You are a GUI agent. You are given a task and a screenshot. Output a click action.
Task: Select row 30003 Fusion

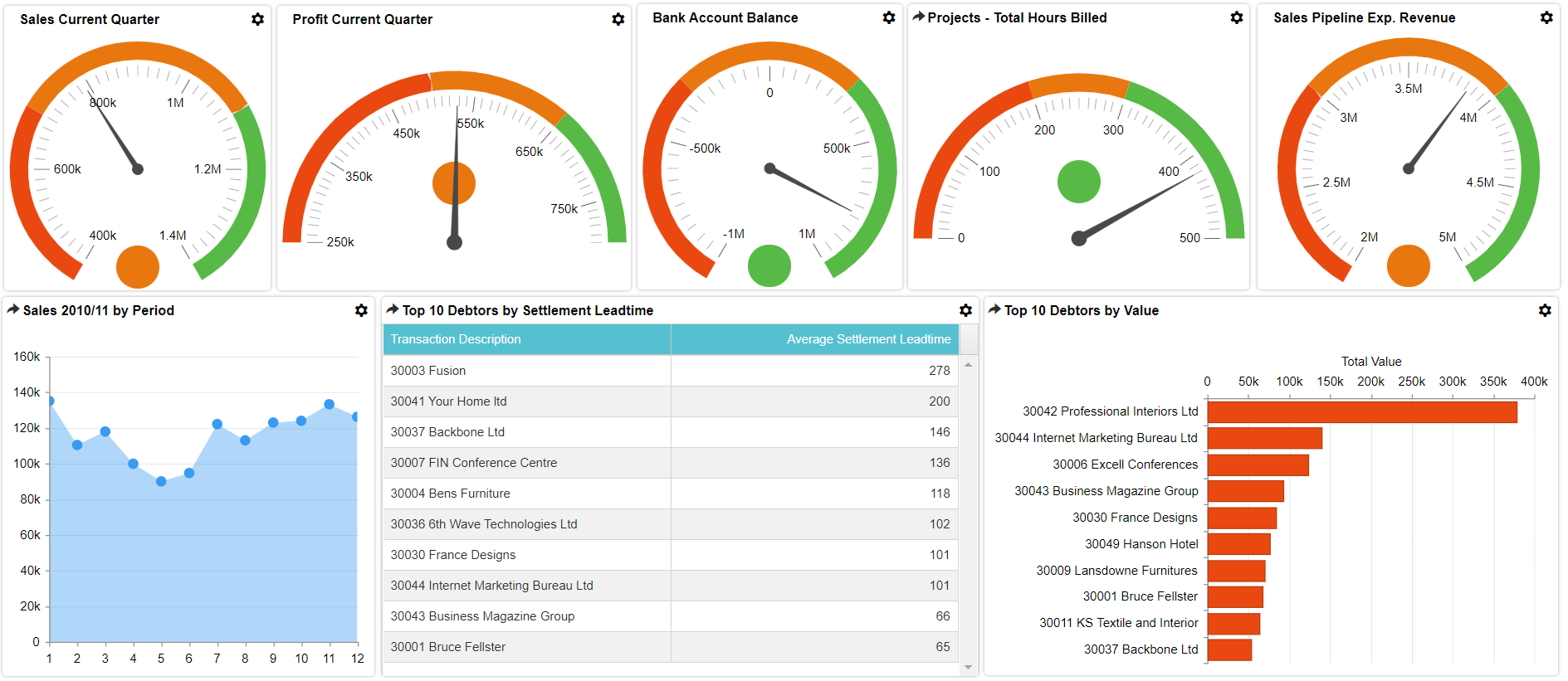tap(671, 371)
